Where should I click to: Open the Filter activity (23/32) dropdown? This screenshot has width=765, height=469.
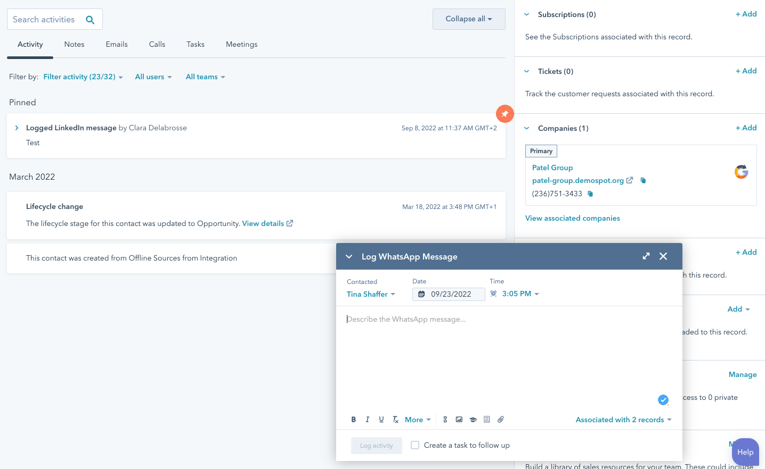click(x=82, y=77)
